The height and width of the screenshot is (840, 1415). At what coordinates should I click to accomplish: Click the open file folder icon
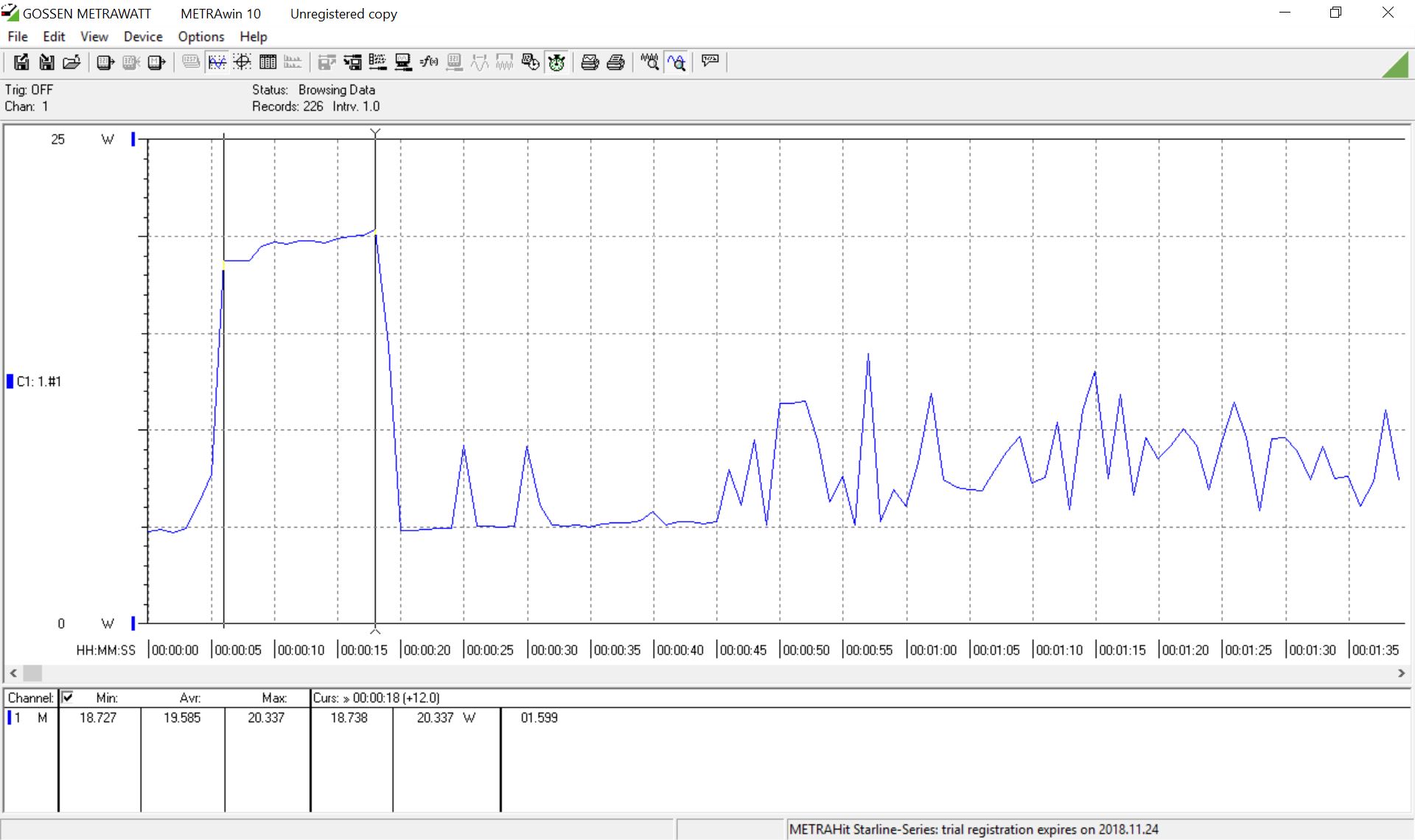point(71,63)
